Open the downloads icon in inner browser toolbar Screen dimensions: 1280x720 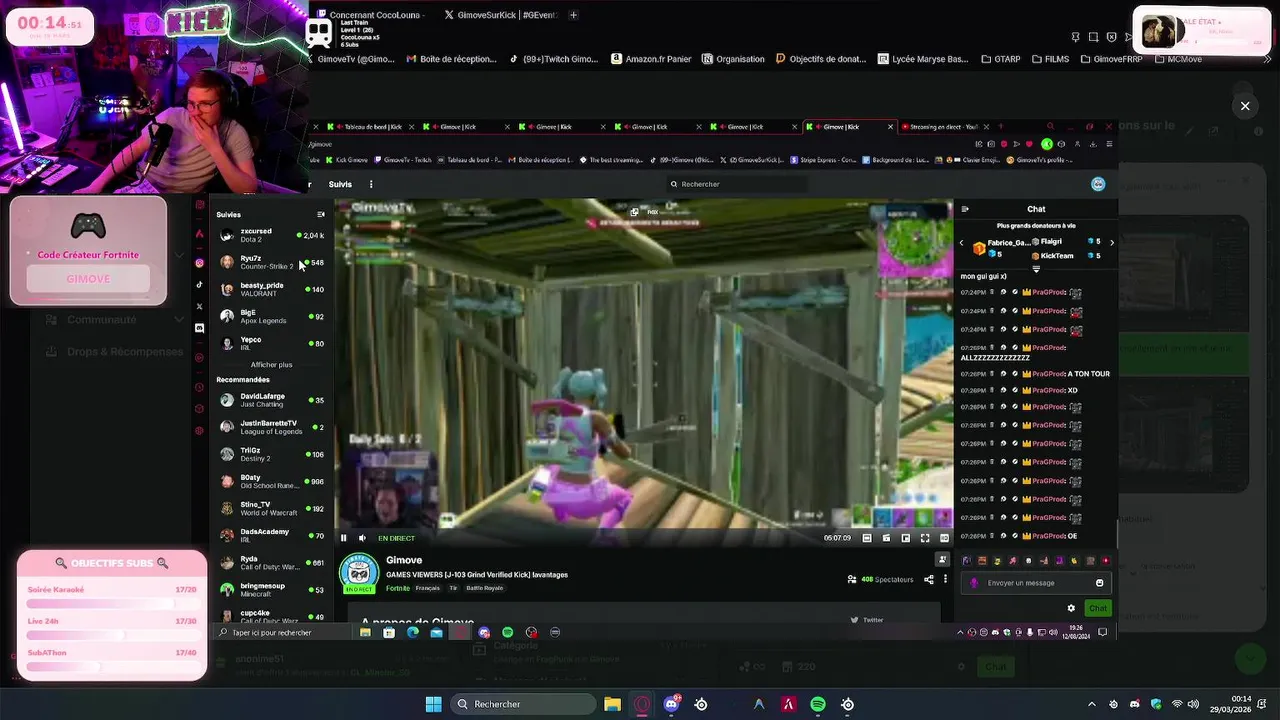(1092, 144)
